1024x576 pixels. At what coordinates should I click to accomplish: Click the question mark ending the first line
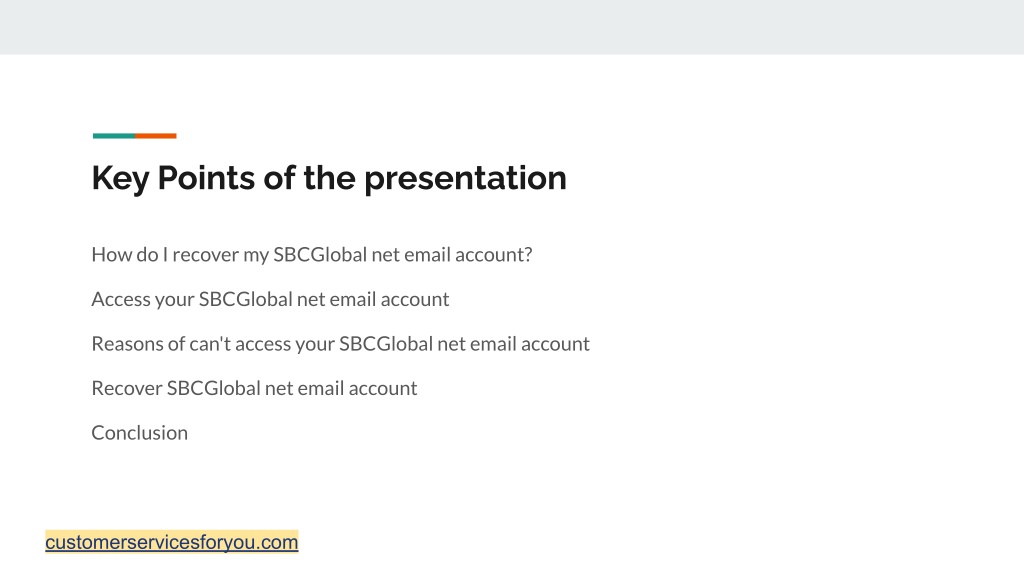[x=528, y=254]
